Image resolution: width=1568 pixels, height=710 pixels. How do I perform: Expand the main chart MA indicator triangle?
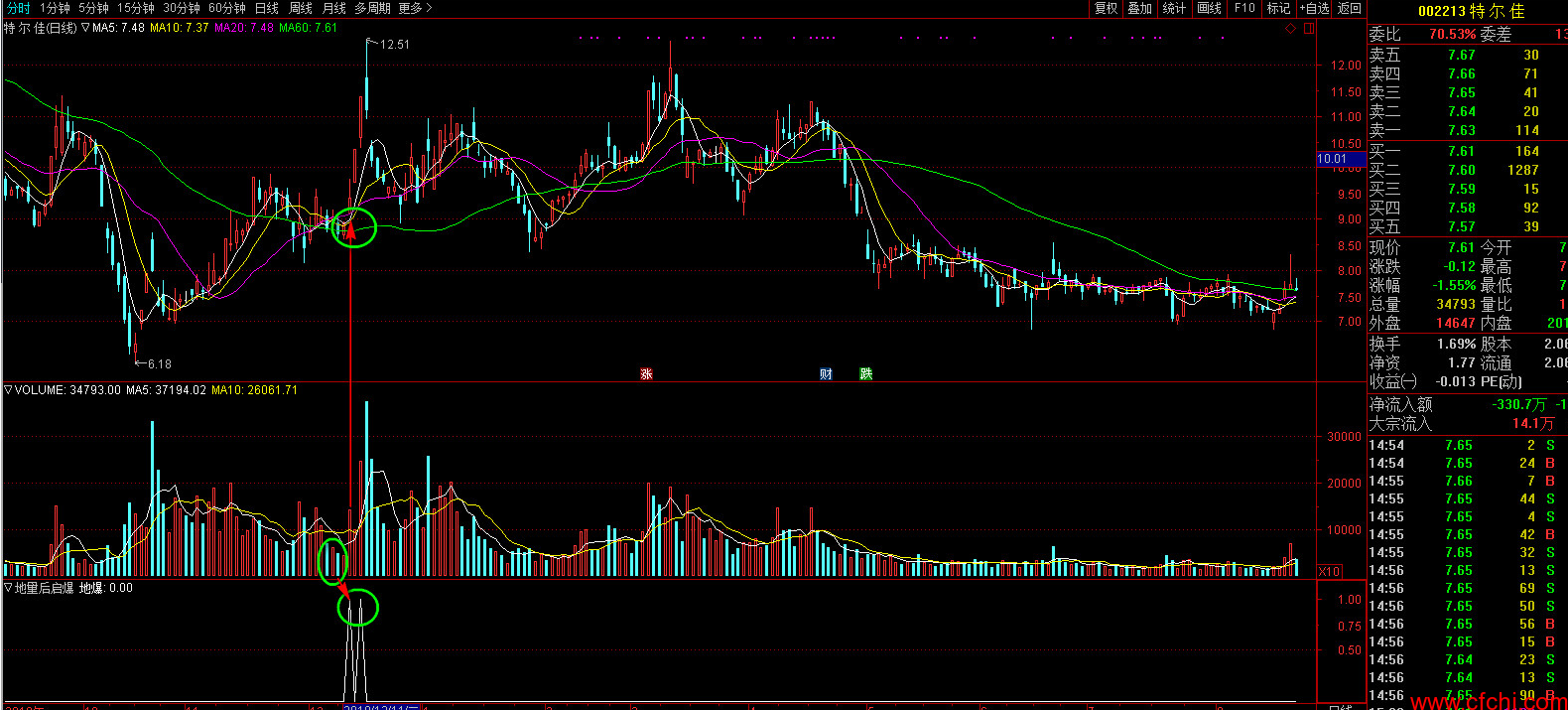tap(85, 28)
